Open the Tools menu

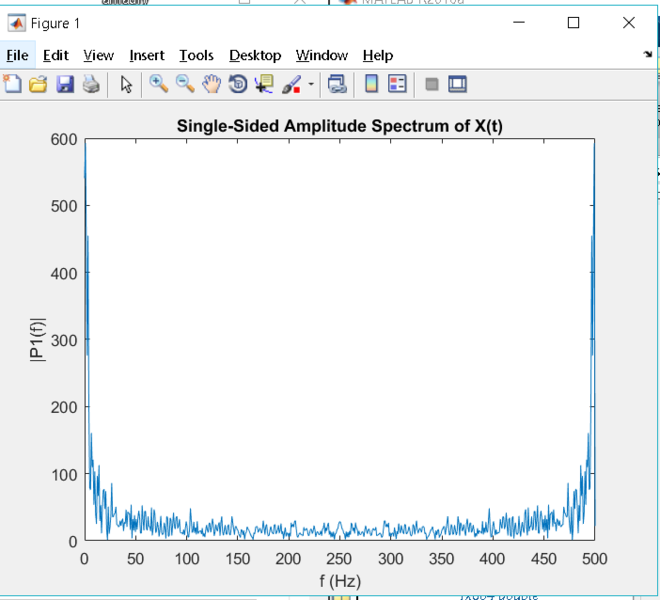pos(196,55)
